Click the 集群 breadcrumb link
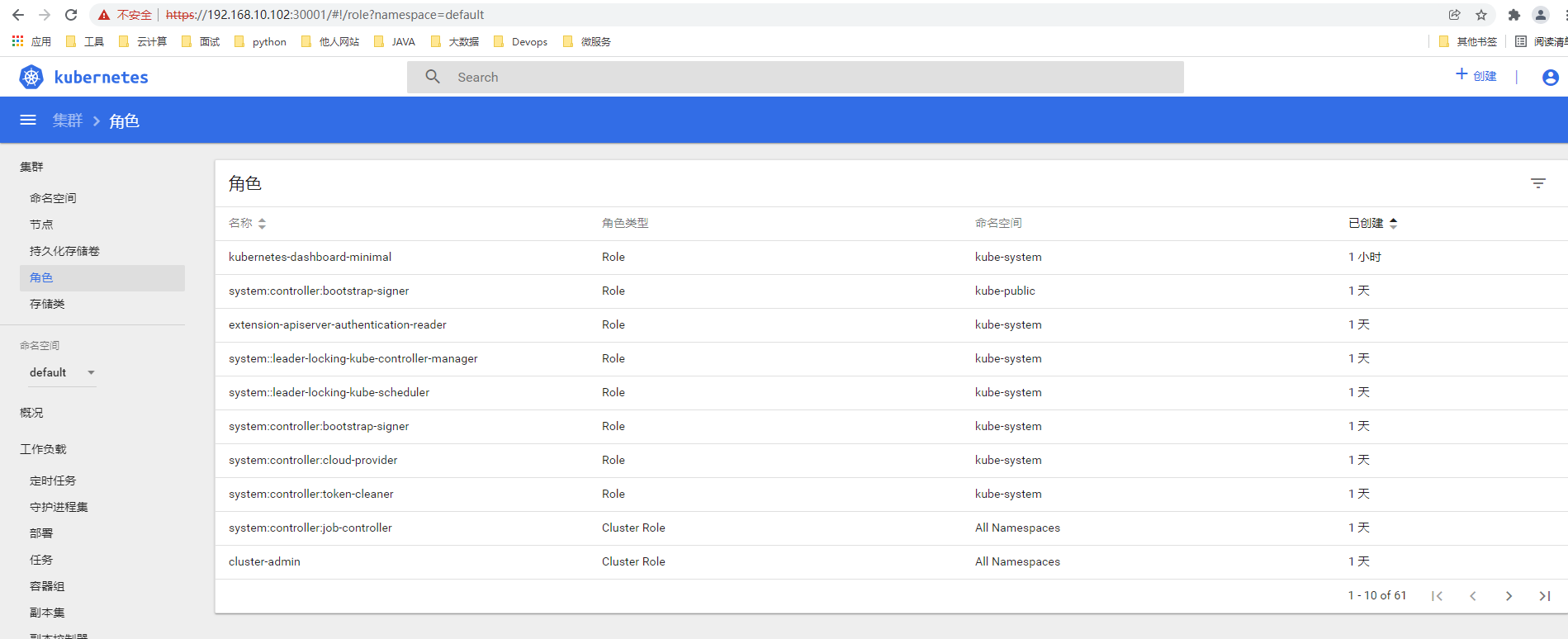Viewport: 1568px width, 639px height. [68, 121]
